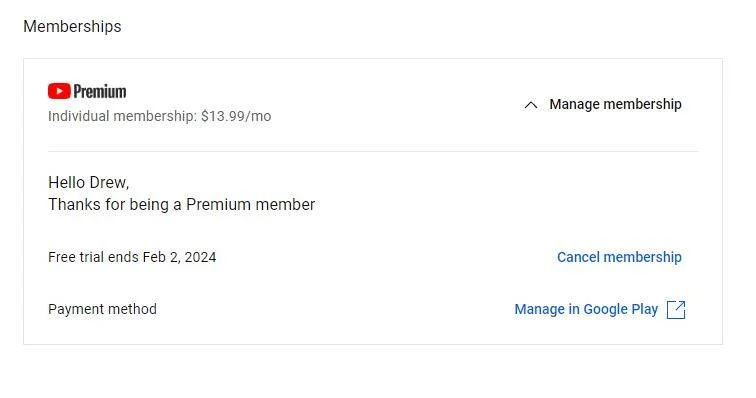Click the Feb 2, 2024 date
Image resolution: width=756 pixels, height=398 pixels.
[179, 257]
